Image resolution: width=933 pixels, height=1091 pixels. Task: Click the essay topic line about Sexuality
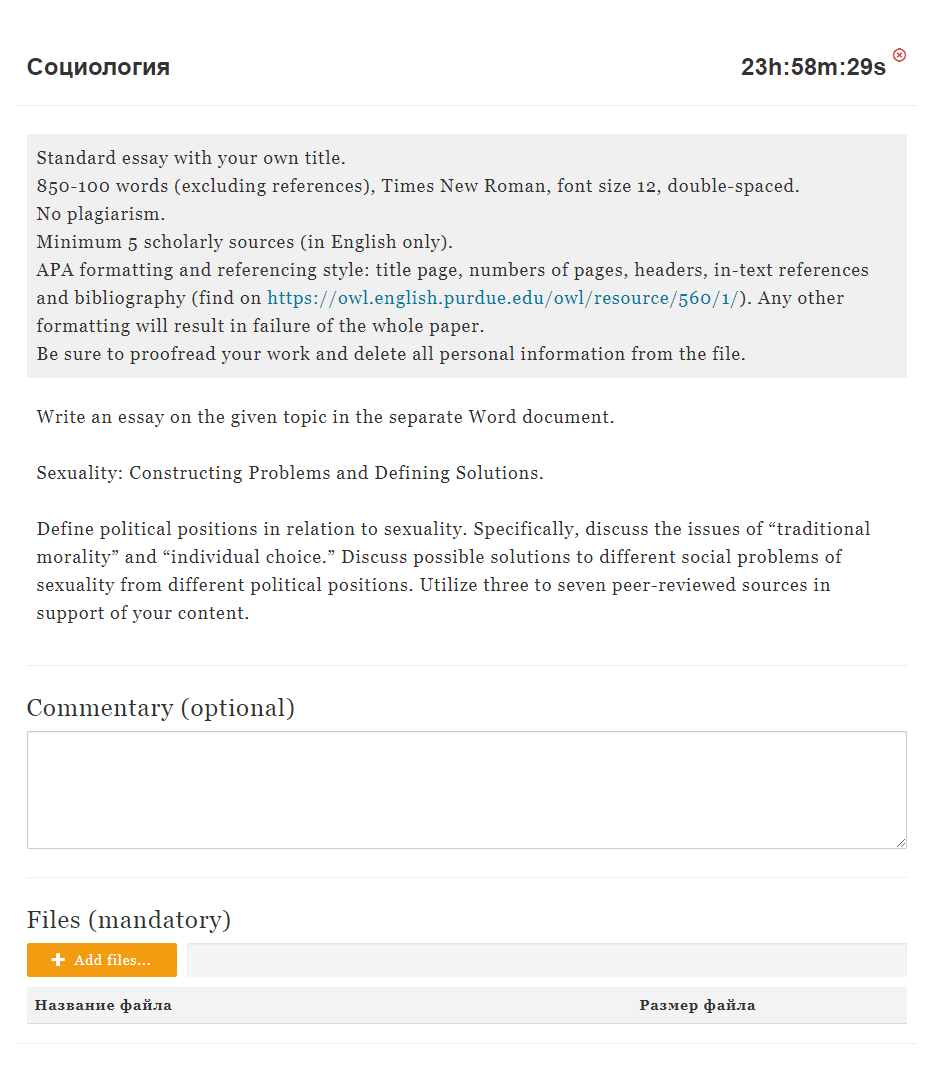(x=290, y=473)
